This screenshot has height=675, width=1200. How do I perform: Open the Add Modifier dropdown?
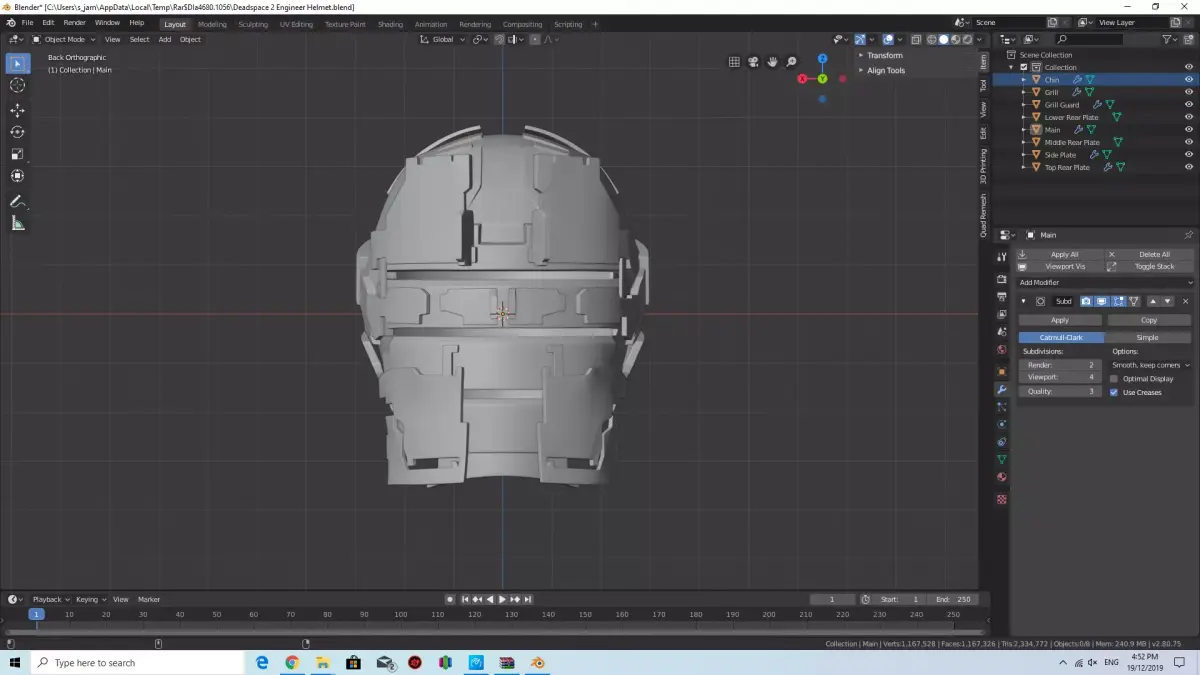pos(1104,283)
